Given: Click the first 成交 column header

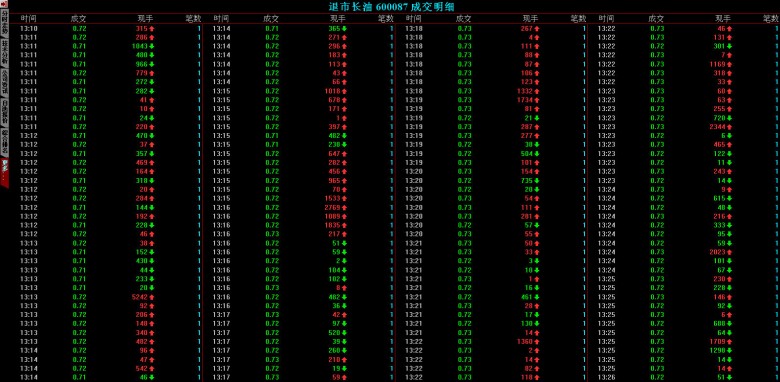Looking at the screenshot, I should 79,18.
